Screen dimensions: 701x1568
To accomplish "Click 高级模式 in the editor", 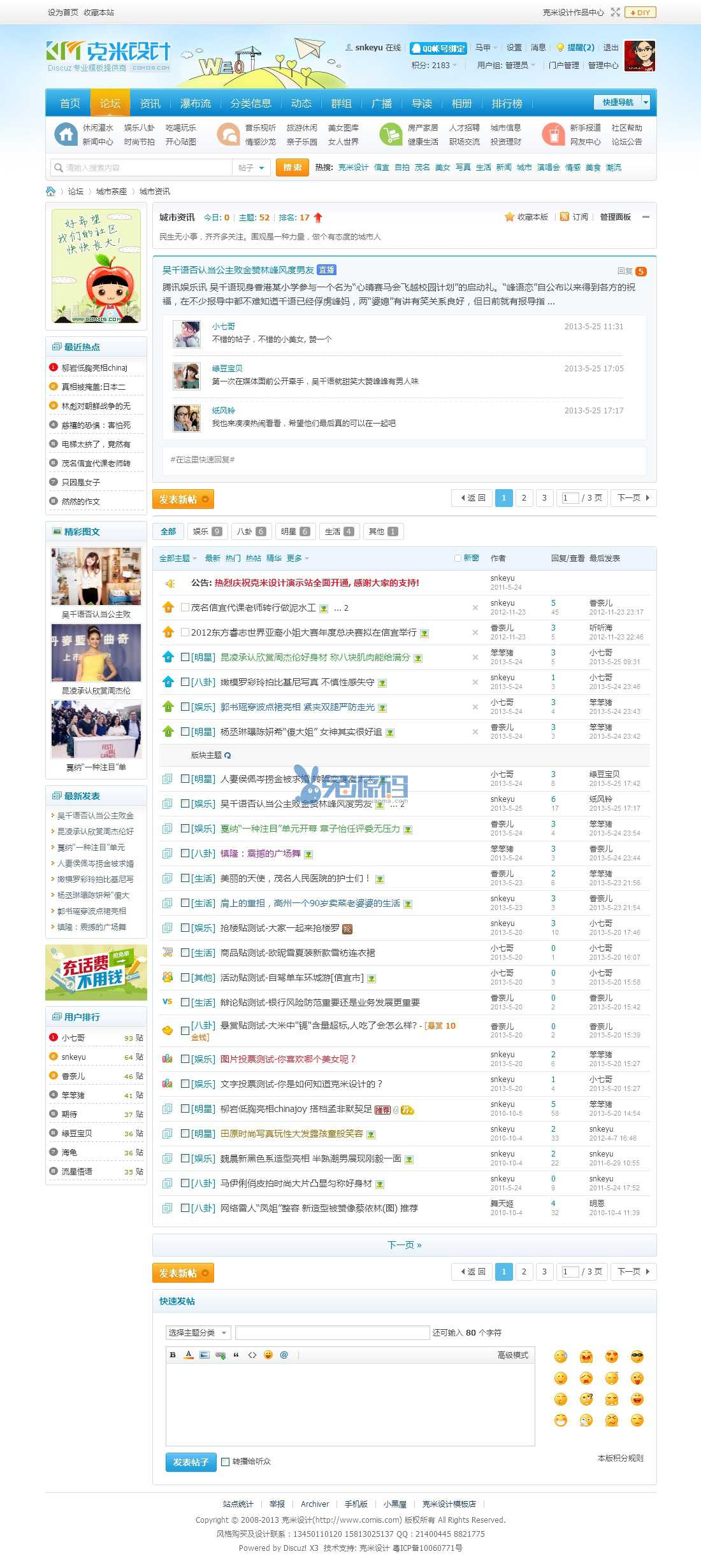I will 513,1355.
